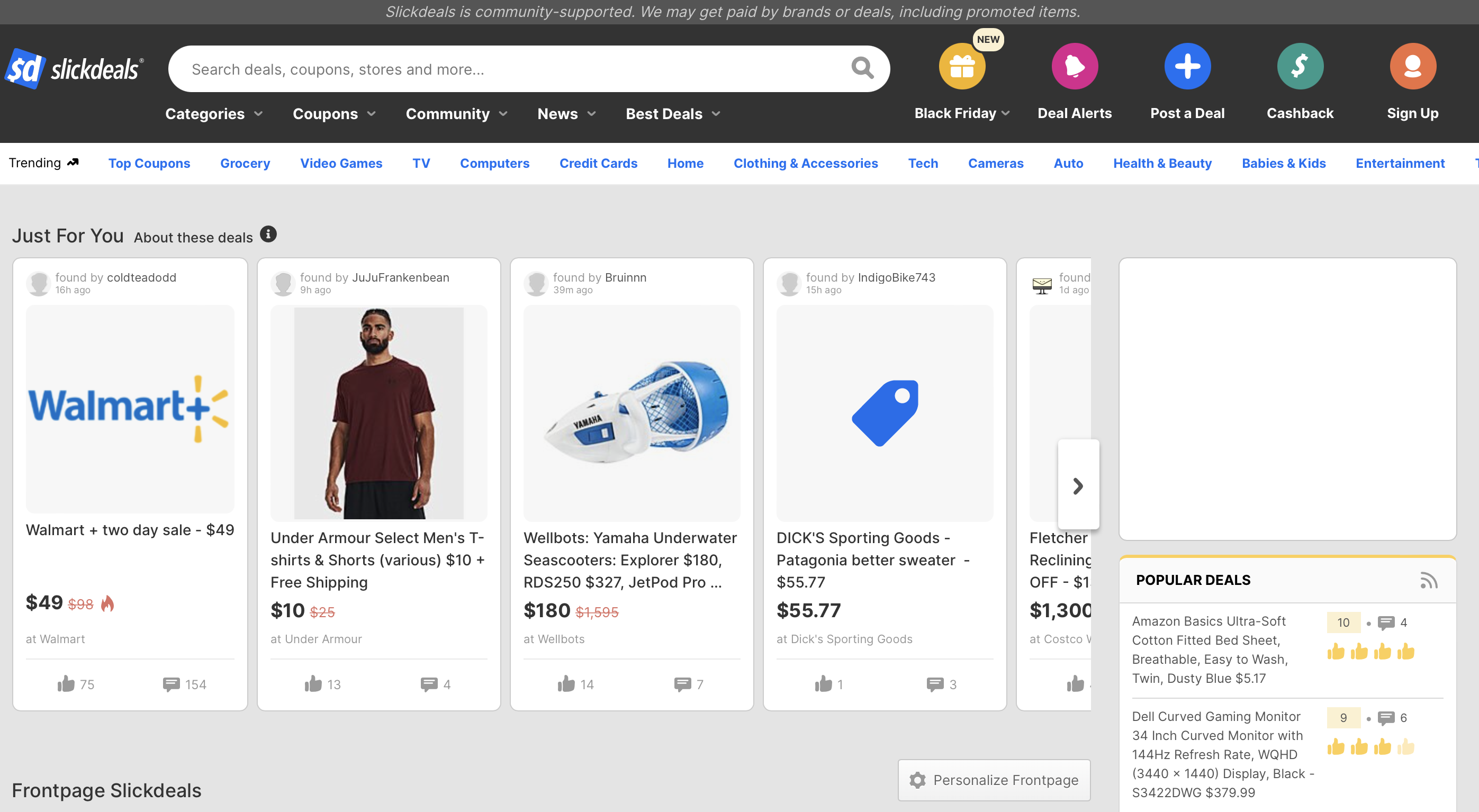This screenshot has width=1479, height=812.
Task: Select the Video Games trending tab
Action: pyautogui.click(x=341, y=163)
